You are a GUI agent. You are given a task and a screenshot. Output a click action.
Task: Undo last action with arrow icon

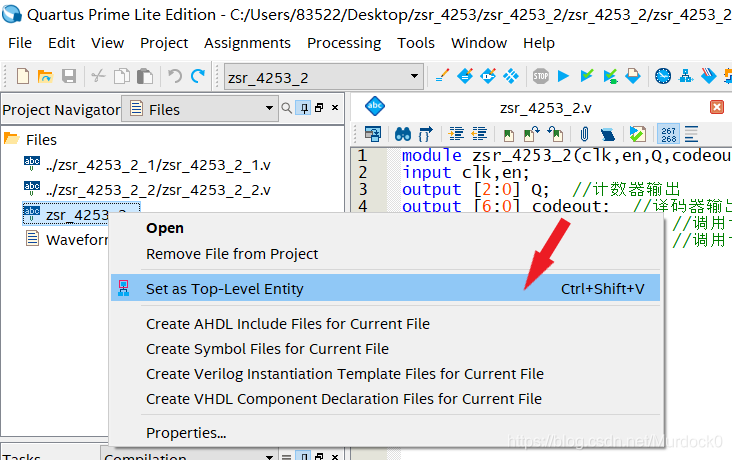coord(175,76)
